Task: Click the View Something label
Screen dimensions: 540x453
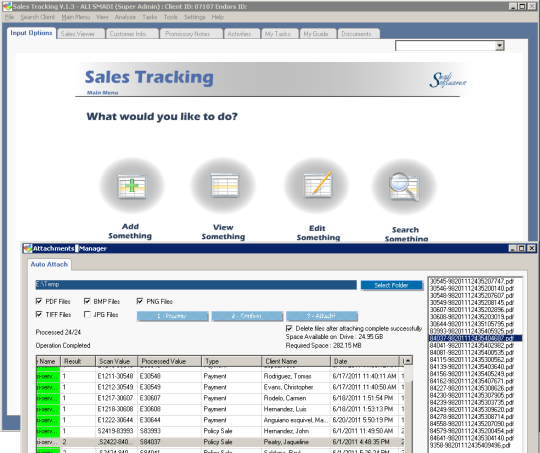Action: (224, 232)
